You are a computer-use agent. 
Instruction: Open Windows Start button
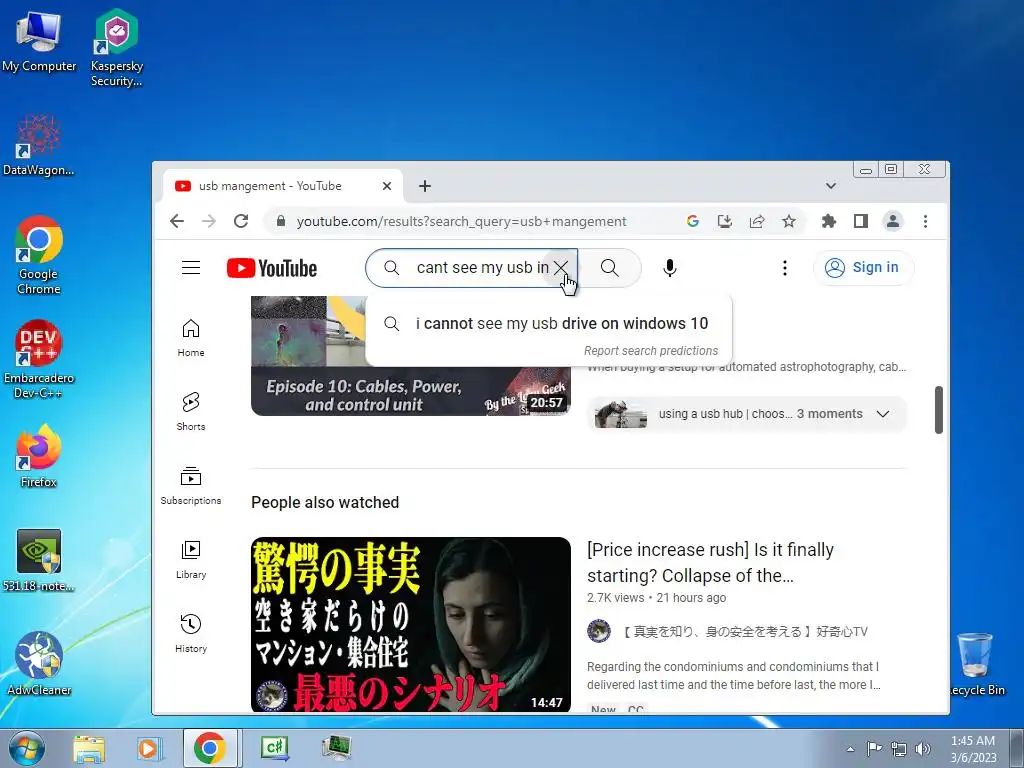25,748
